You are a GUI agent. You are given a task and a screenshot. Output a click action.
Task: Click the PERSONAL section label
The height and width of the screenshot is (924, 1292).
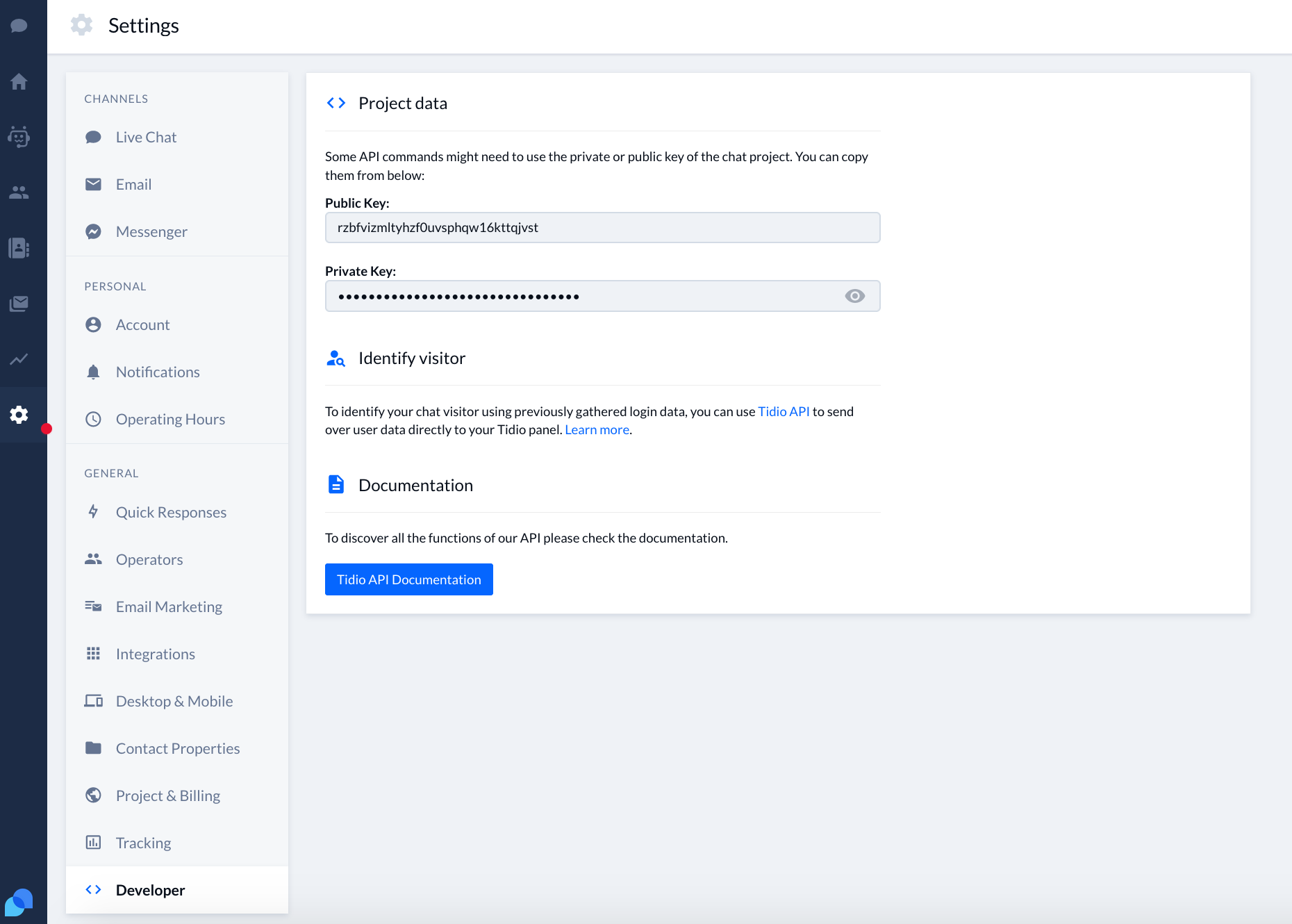point(115,286)
